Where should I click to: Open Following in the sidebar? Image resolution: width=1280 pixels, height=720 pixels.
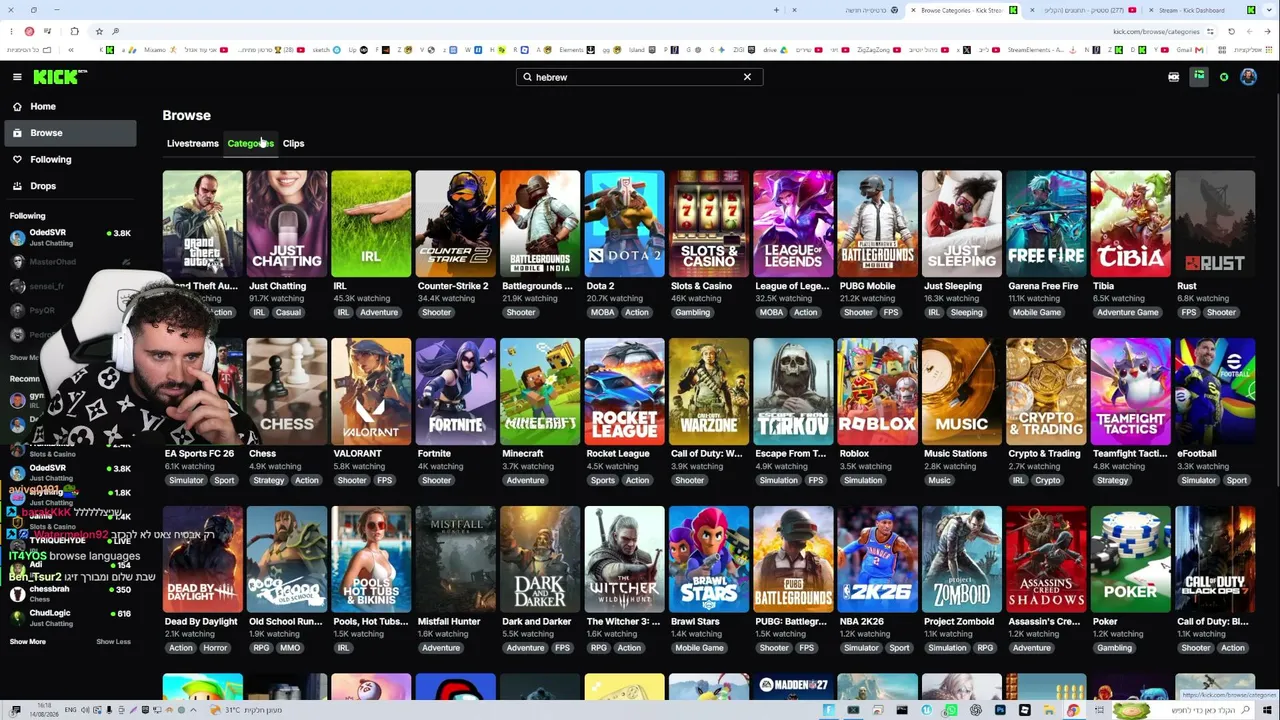point(70,159)
